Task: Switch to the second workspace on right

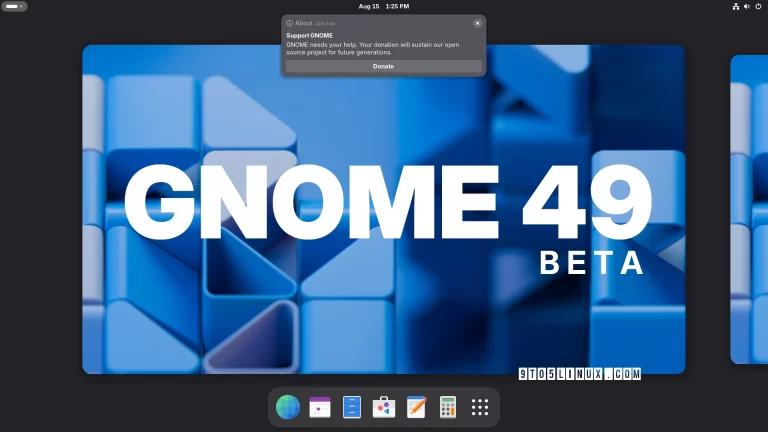Action: point(750,209)
